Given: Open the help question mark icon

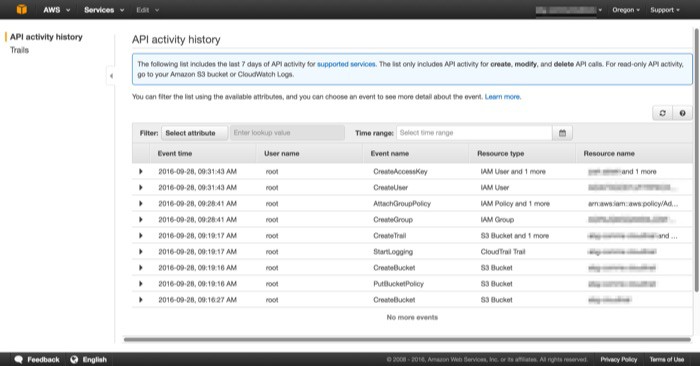Looking at the screenshot, I should coord(682,113).
